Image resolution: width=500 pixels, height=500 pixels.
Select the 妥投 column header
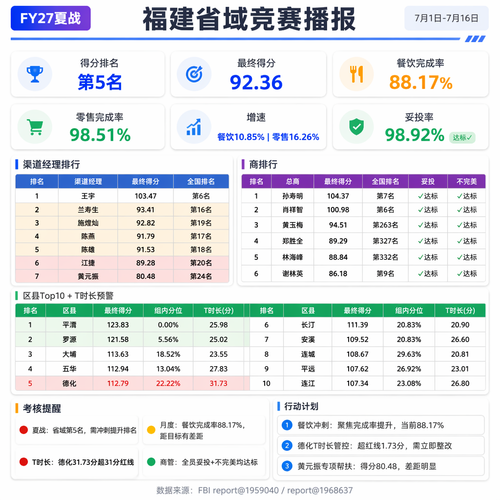[428, 181]
